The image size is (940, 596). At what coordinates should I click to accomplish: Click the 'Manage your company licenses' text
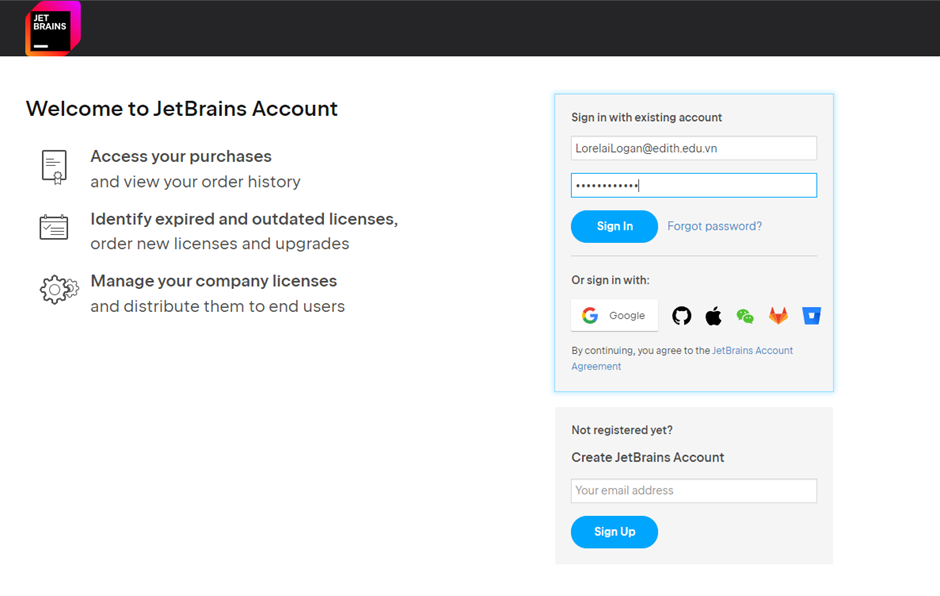213,281
